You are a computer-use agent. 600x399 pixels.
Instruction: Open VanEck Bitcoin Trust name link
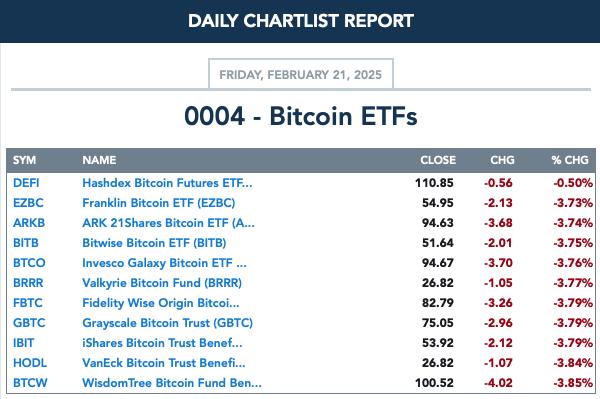tap(164, 363)
